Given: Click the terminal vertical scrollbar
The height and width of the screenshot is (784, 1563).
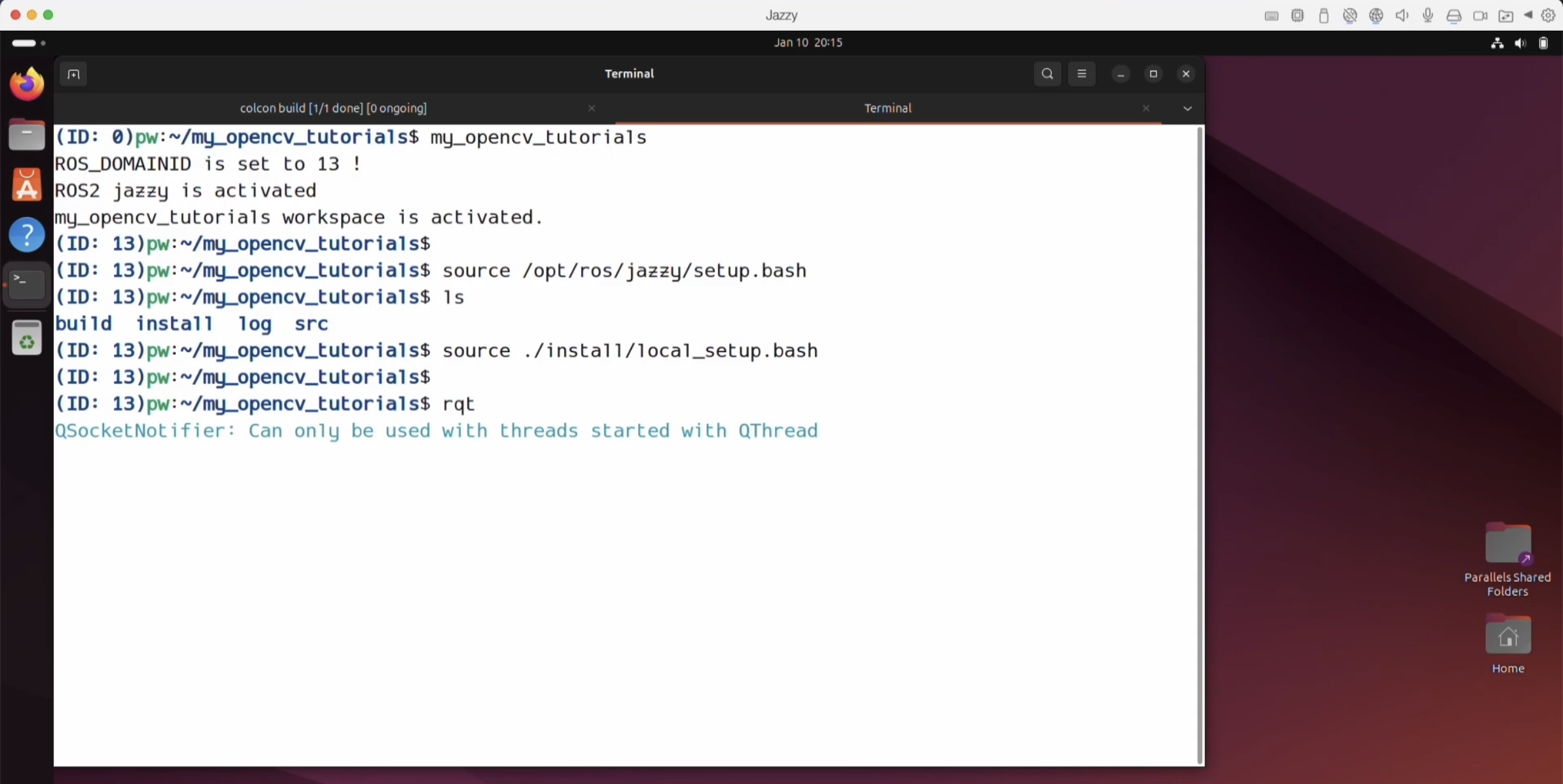Looking at the screenshot, I should [1200, 445].
